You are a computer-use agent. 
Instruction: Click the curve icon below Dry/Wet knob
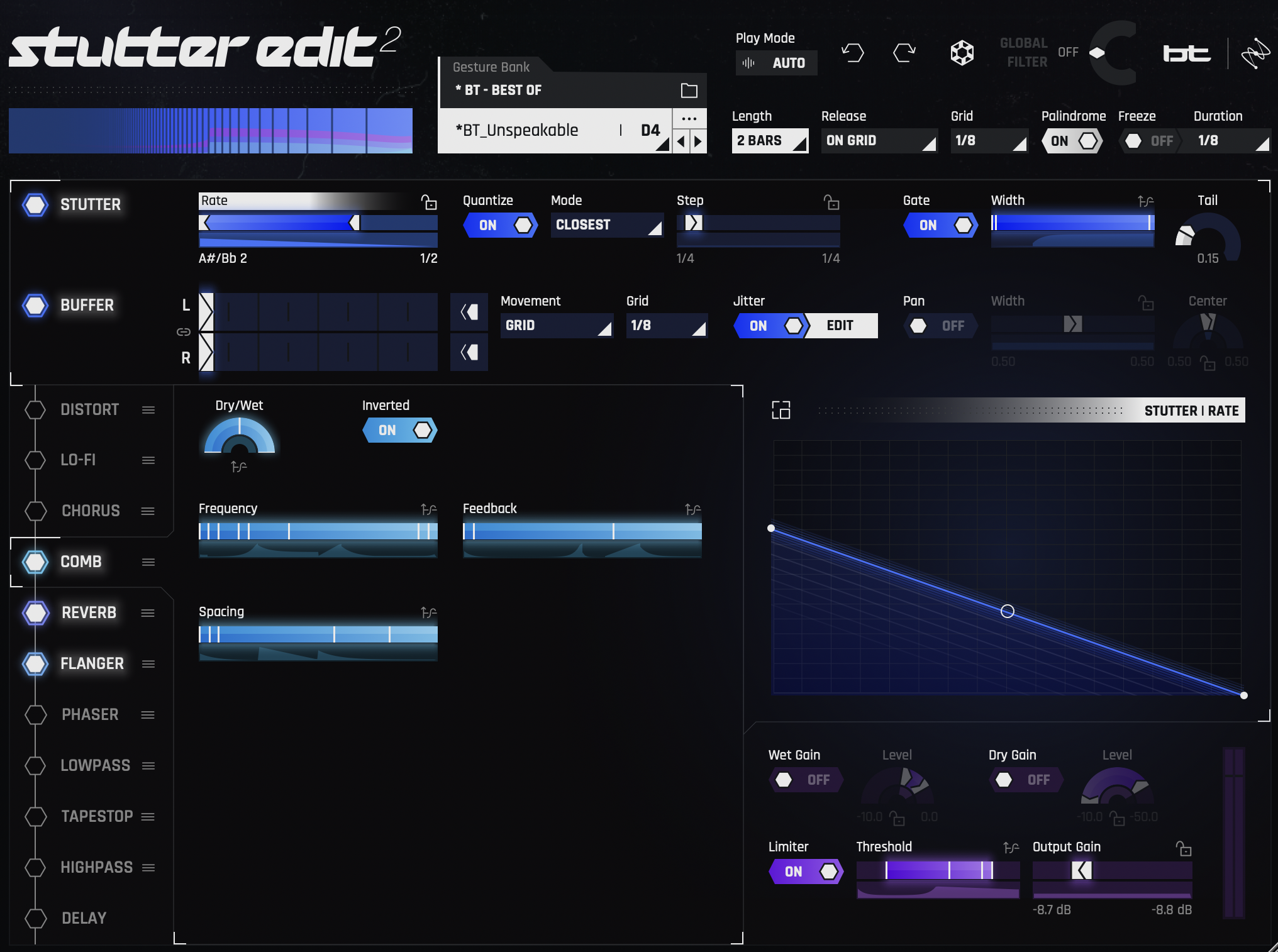pos(239,467)
